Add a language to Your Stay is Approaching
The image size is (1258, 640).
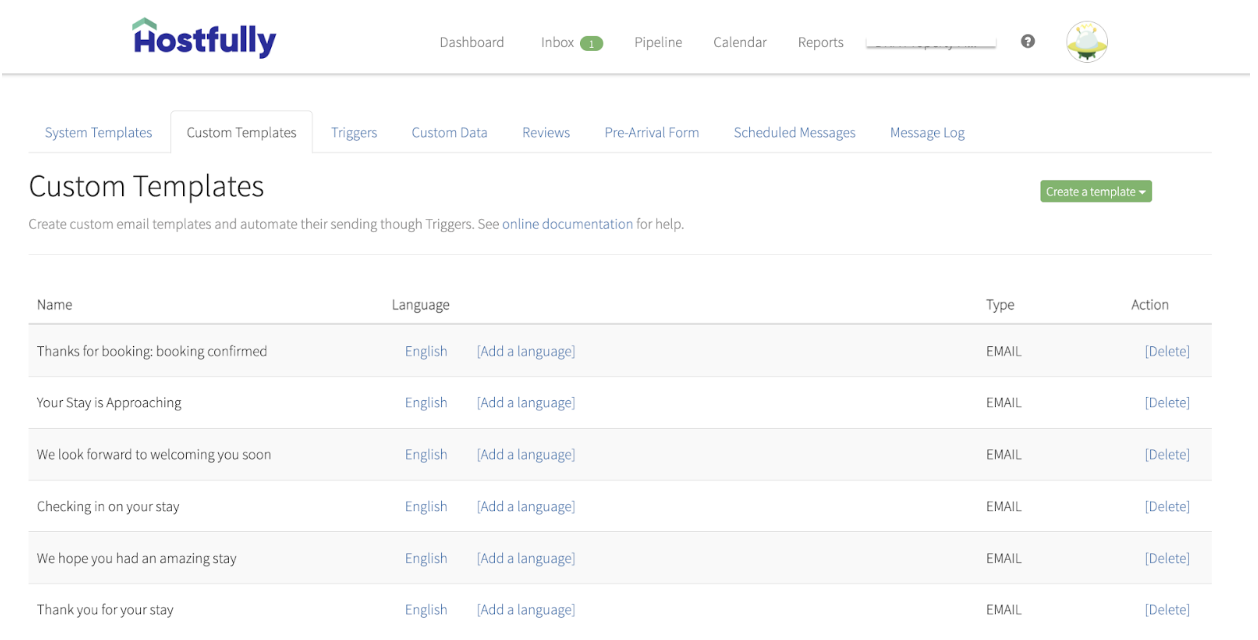pos(525,402)
